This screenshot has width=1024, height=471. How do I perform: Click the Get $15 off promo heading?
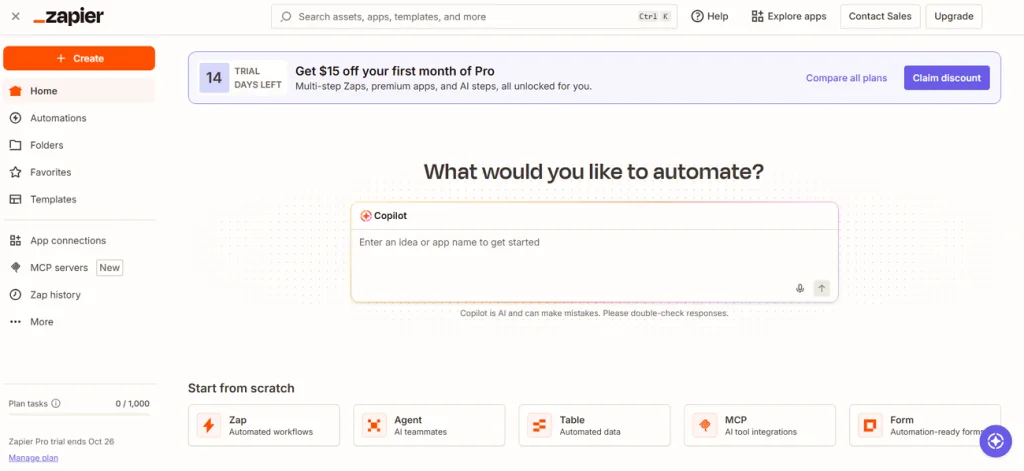point(395,71)
